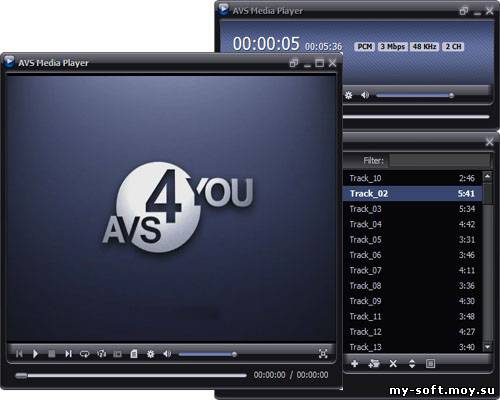Toggle the mute speaker icon in video window

point(167,354)
